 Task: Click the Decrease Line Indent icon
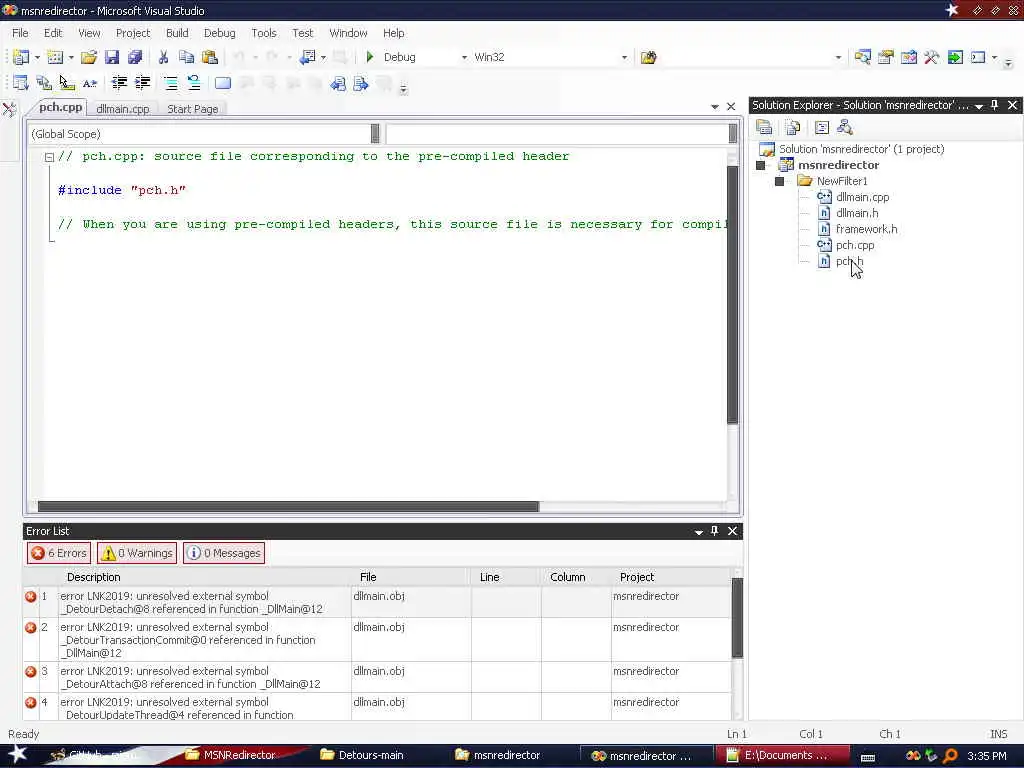coord(120,83)
